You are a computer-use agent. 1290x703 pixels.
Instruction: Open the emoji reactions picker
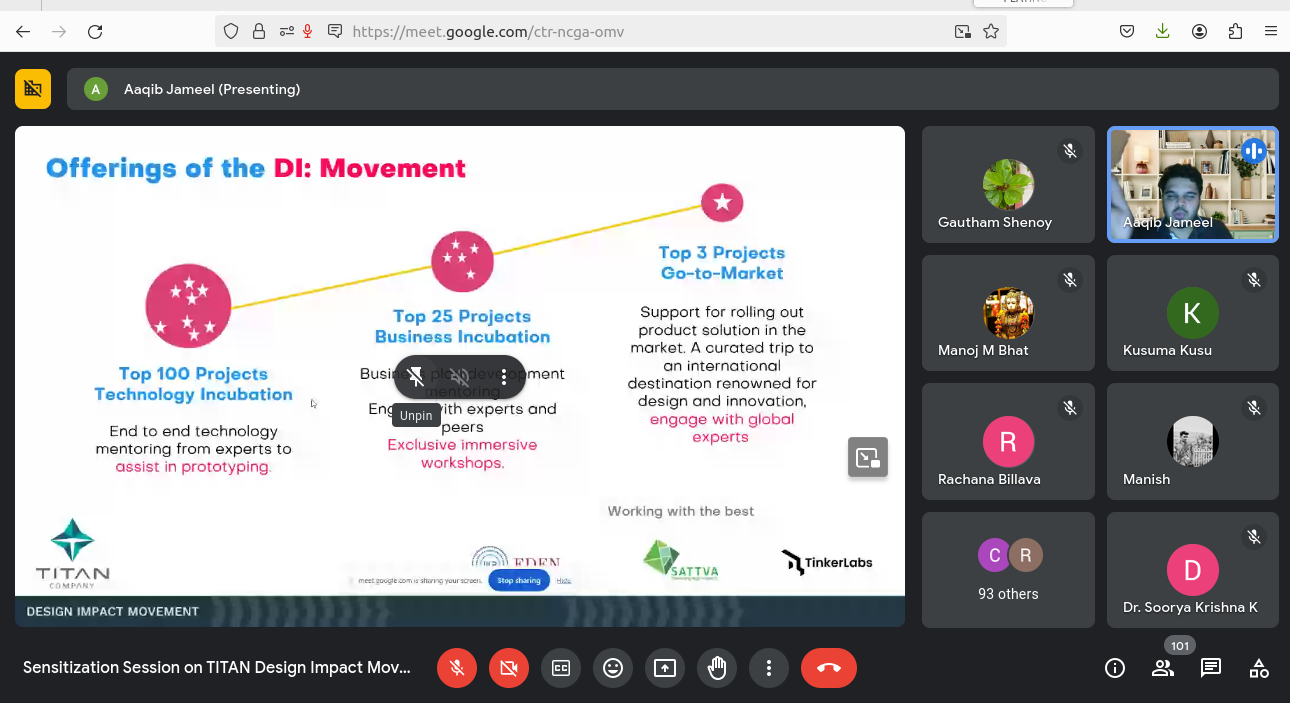(x=613, y=668)
